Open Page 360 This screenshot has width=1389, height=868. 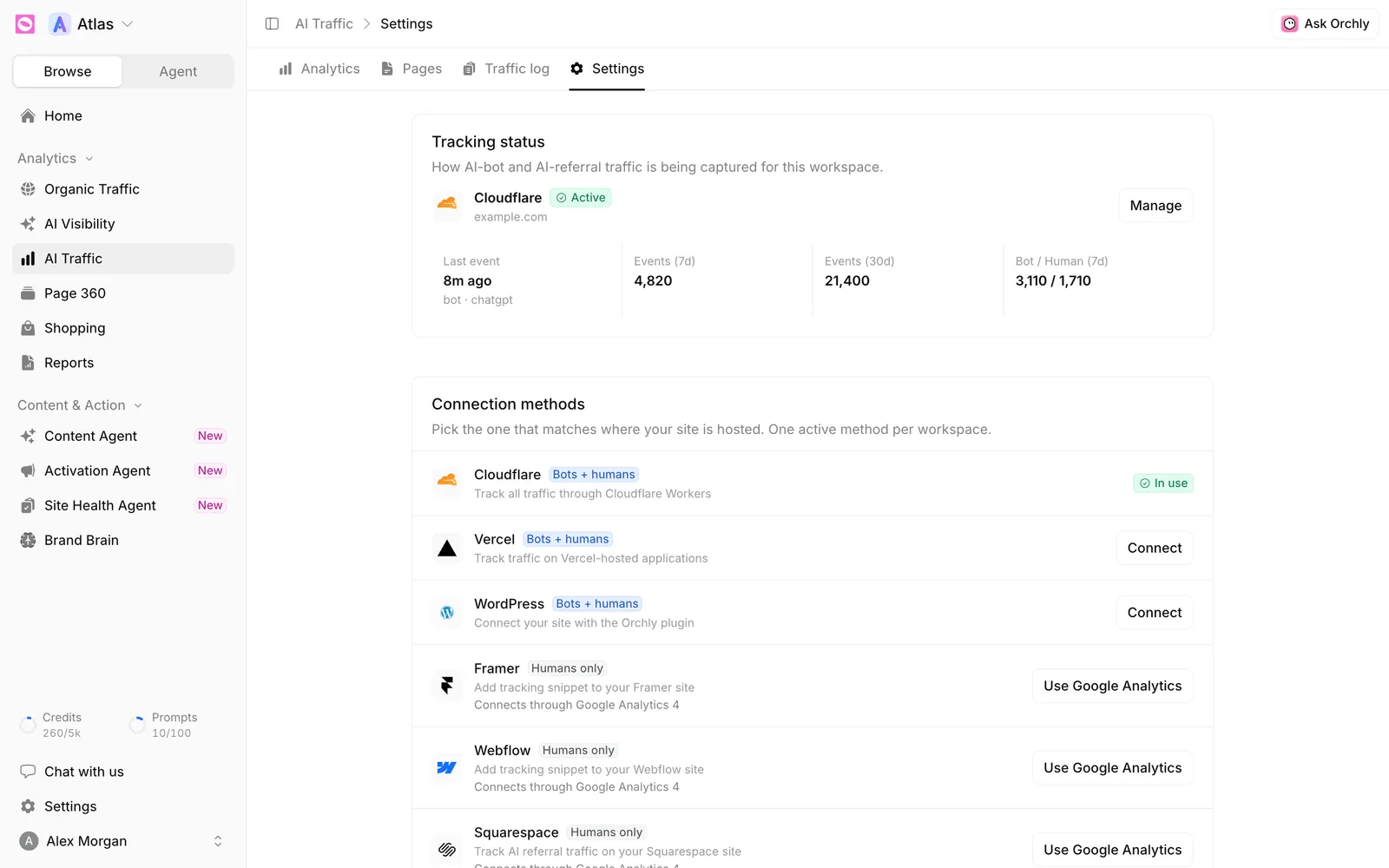tap(123, 293)
